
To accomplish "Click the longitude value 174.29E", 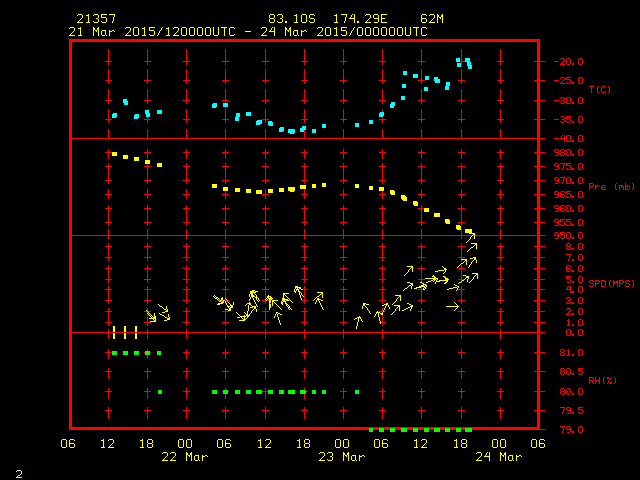I will (360, 19).
